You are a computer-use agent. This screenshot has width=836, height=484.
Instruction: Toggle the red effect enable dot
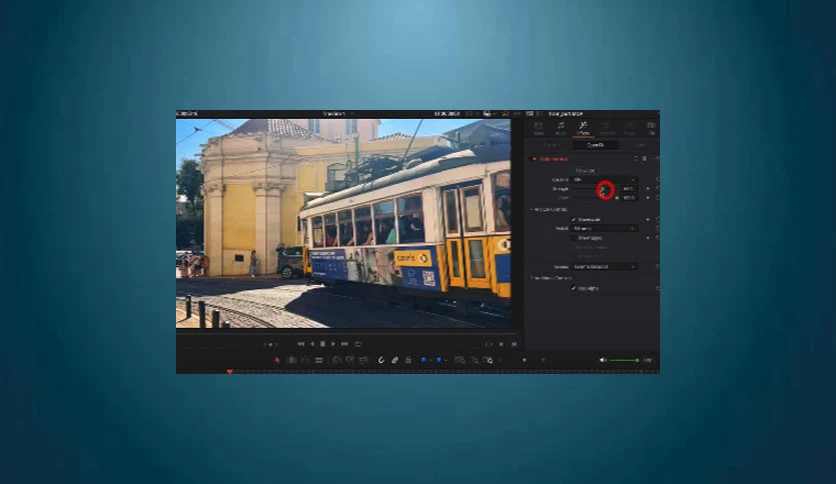[x=534, y=159]
